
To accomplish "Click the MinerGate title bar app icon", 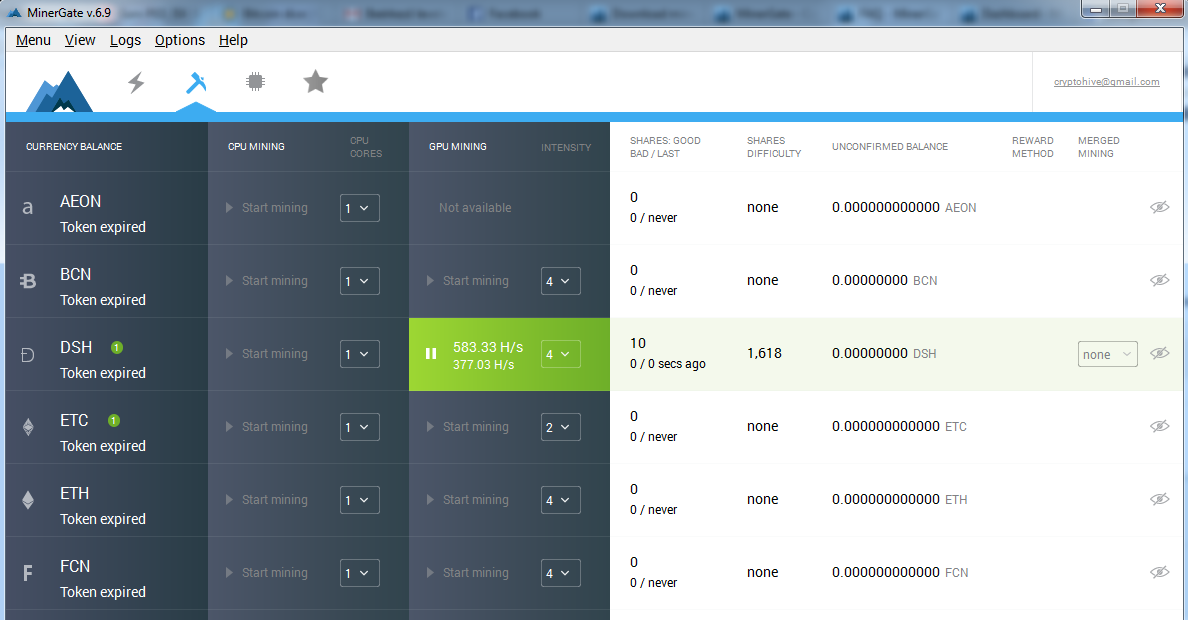I will click(14, 12).
